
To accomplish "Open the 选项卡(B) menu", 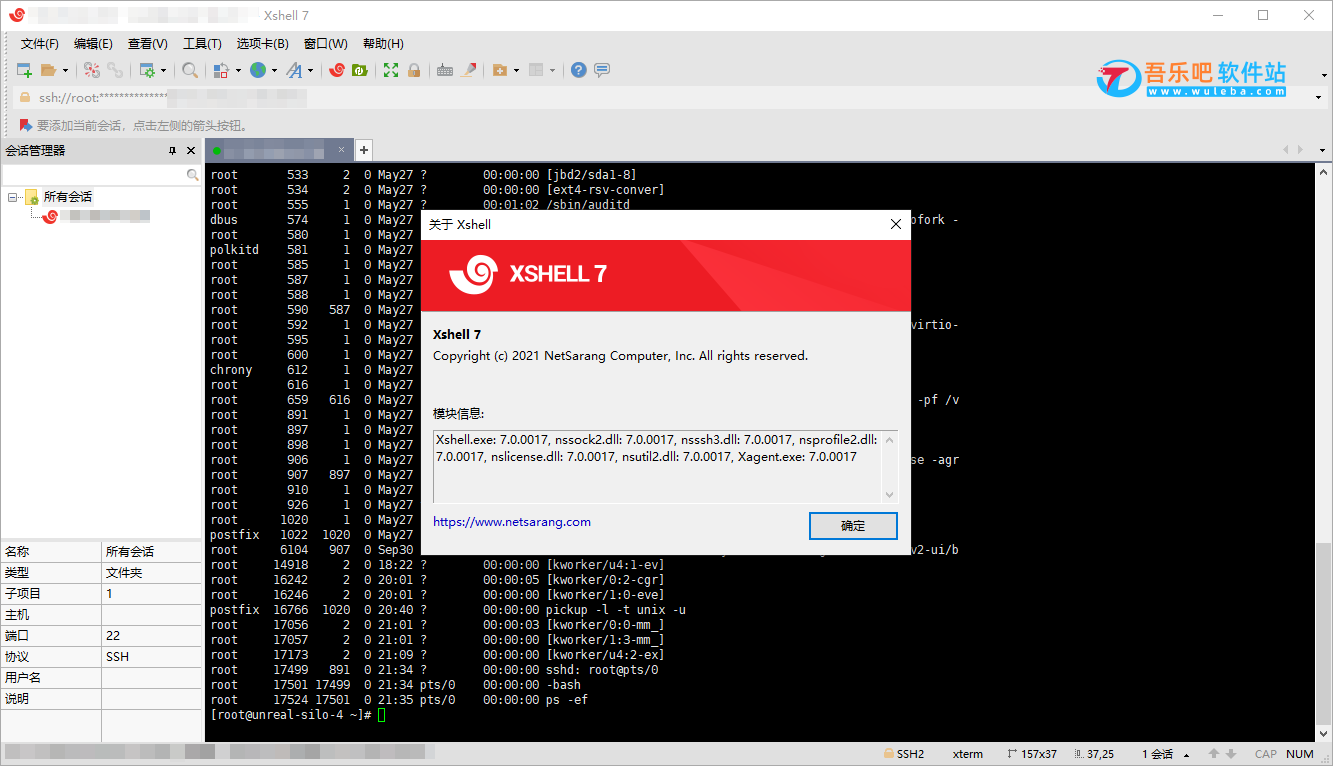I will 262,44.
